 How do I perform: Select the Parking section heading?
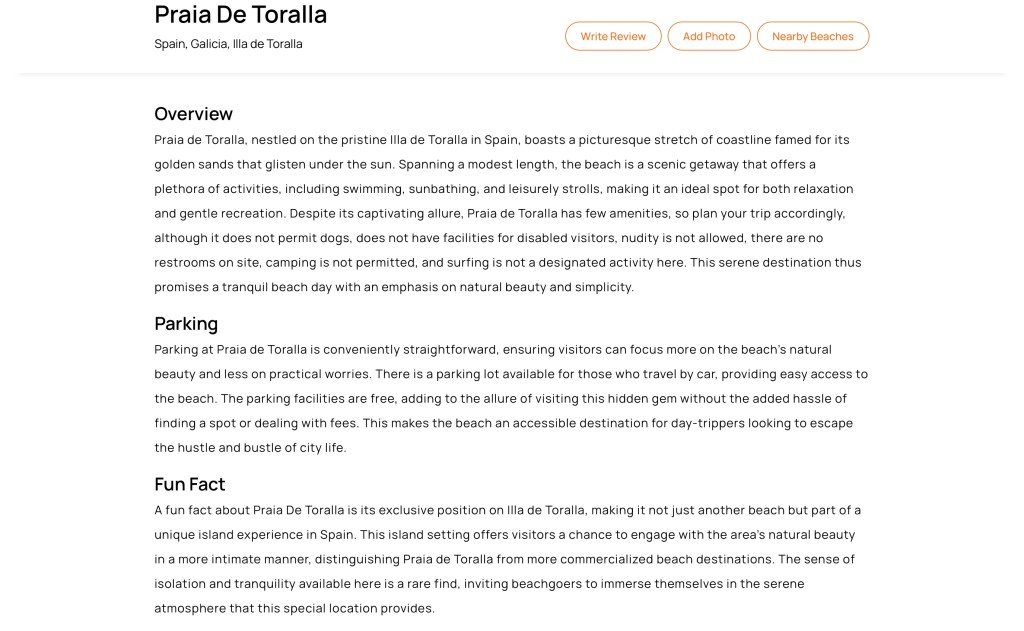coord(186,324)
